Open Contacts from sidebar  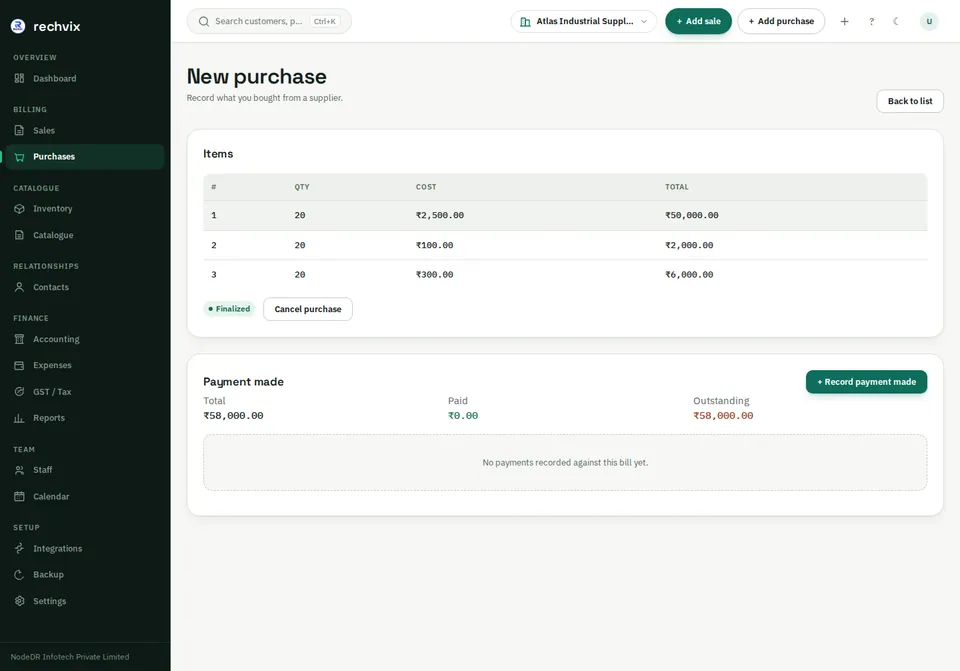pos(84,287)
